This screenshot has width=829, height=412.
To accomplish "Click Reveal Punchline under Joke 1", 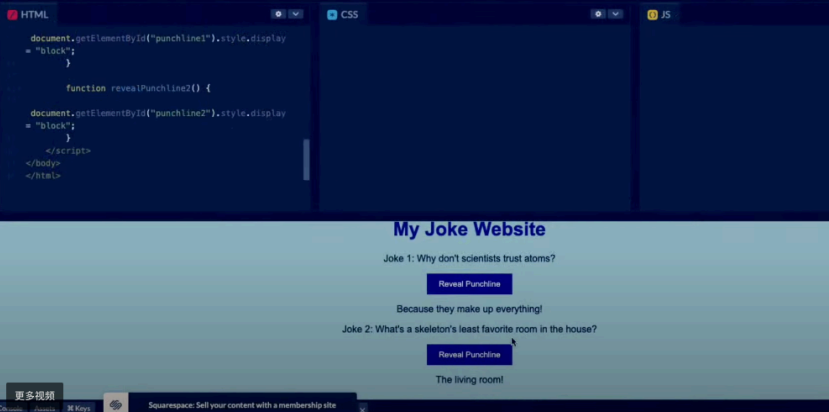I will [x=469, y=284].
